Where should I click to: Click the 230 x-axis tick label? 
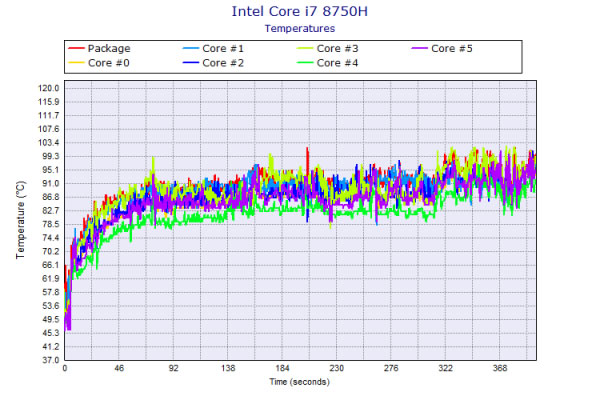click(337, 368)
